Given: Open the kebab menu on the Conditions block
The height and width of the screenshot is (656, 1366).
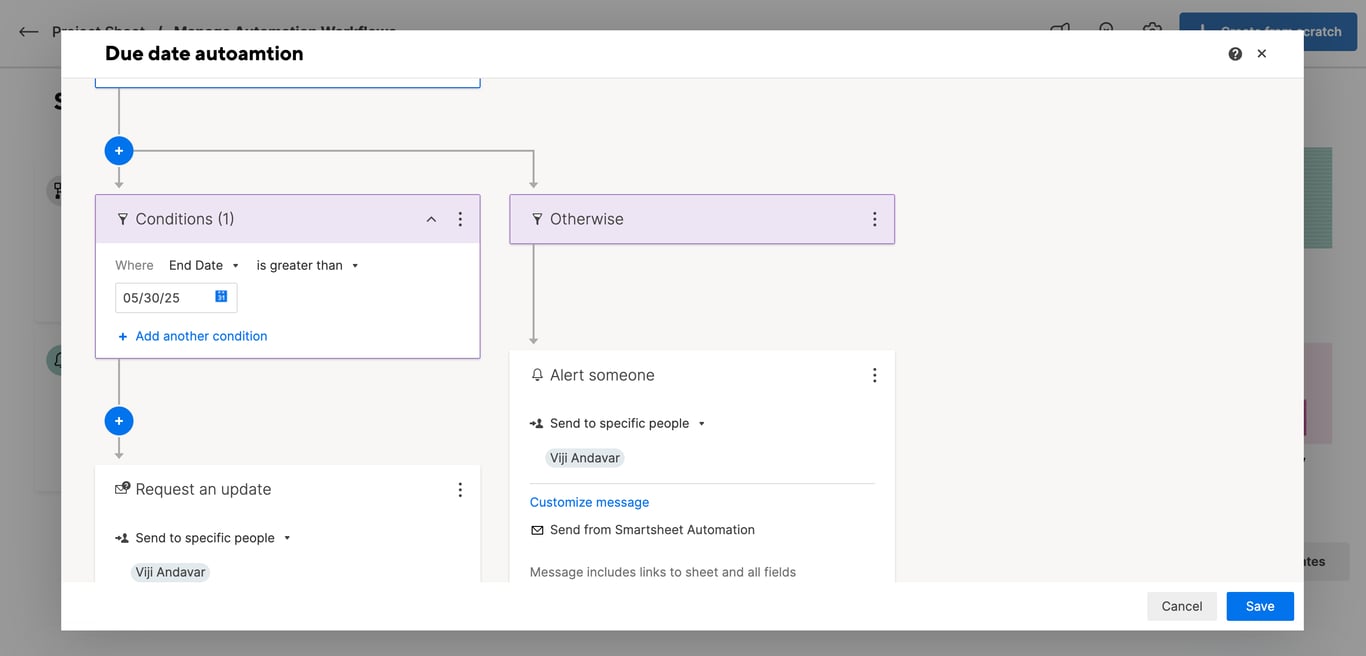Looking at the screenshot, I should tap(460, 219).
